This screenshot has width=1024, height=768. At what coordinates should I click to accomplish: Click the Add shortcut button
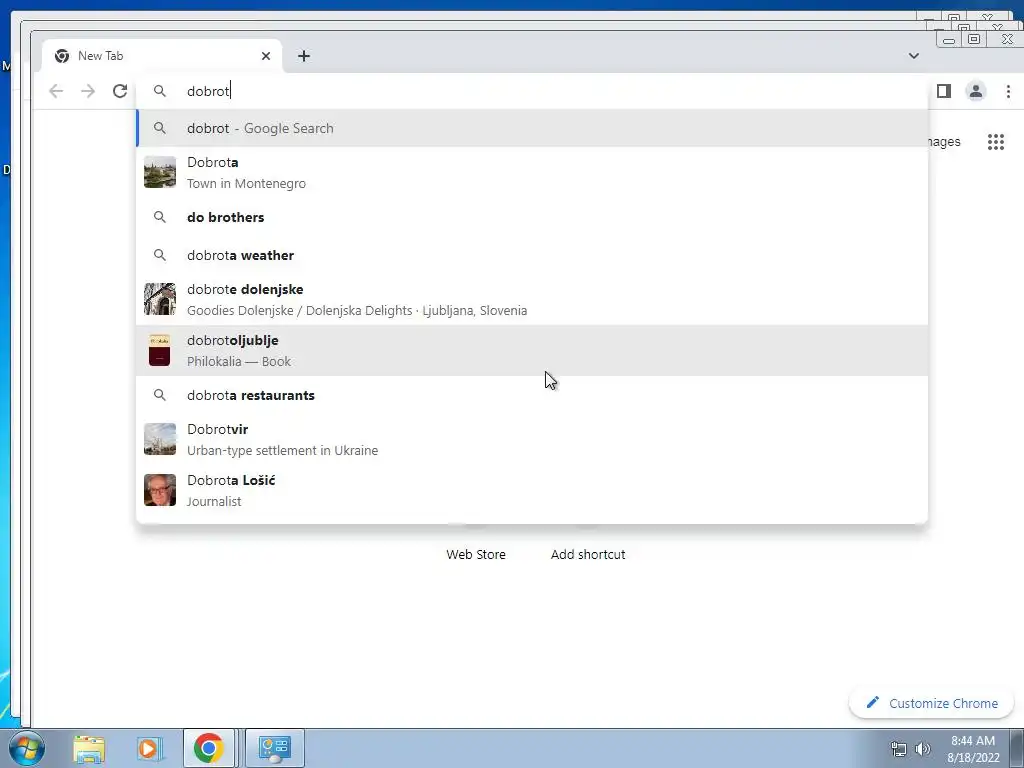coord(588,554)
